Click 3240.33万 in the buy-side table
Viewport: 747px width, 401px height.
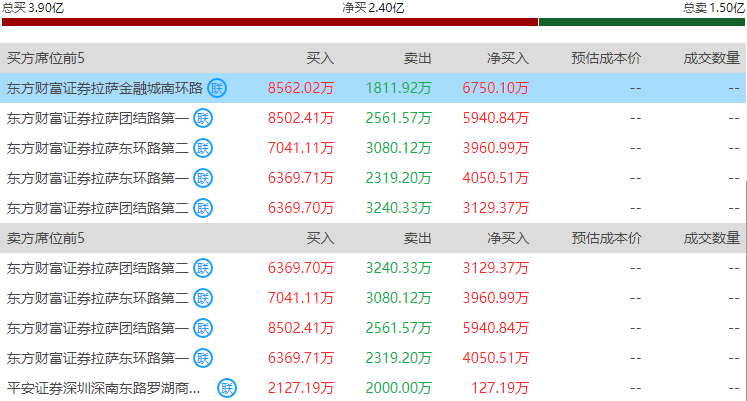(x=398, y=208)
